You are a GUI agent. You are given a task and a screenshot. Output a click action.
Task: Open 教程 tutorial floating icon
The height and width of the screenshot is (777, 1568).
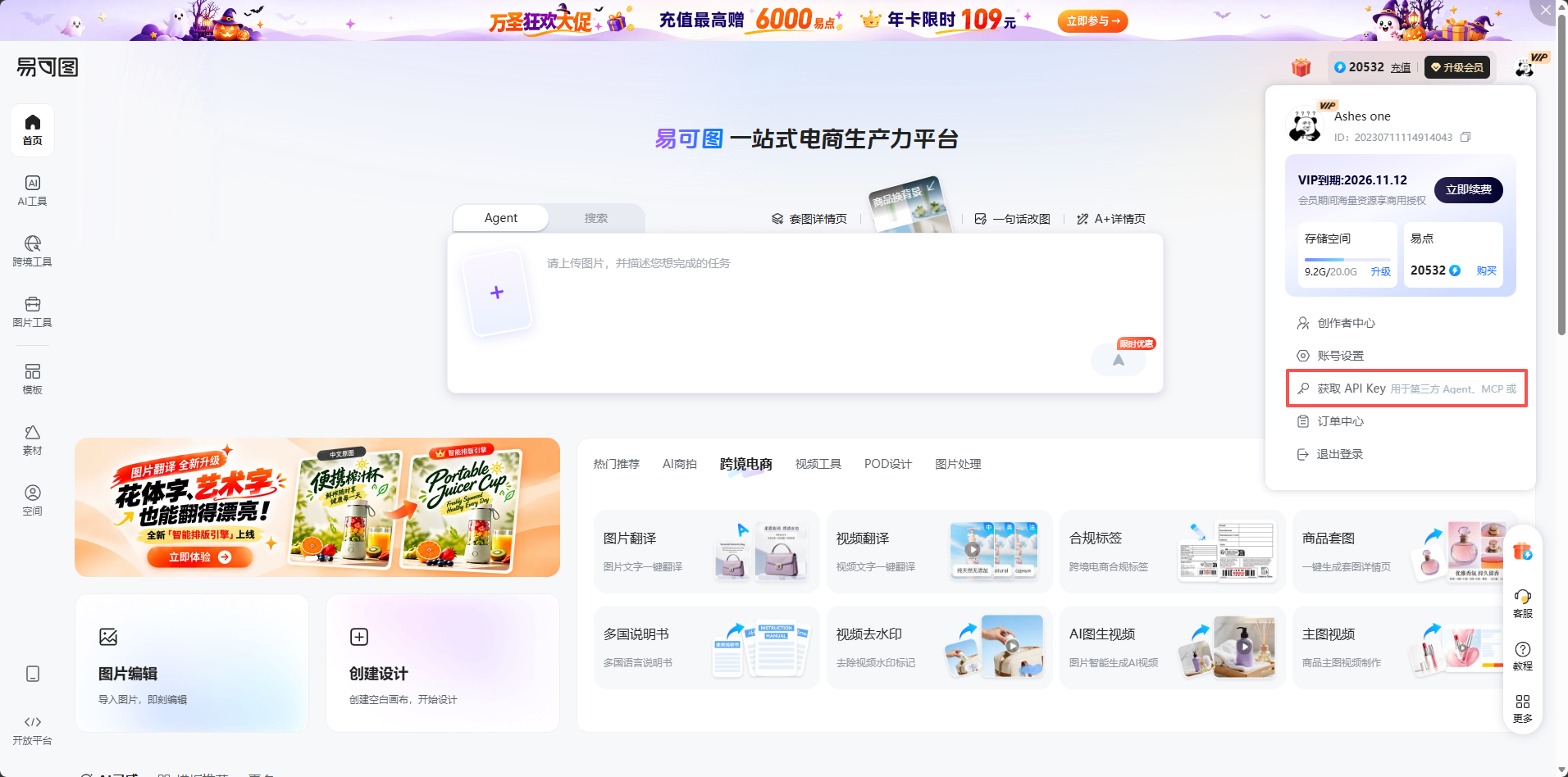(x=1523, y=657)
